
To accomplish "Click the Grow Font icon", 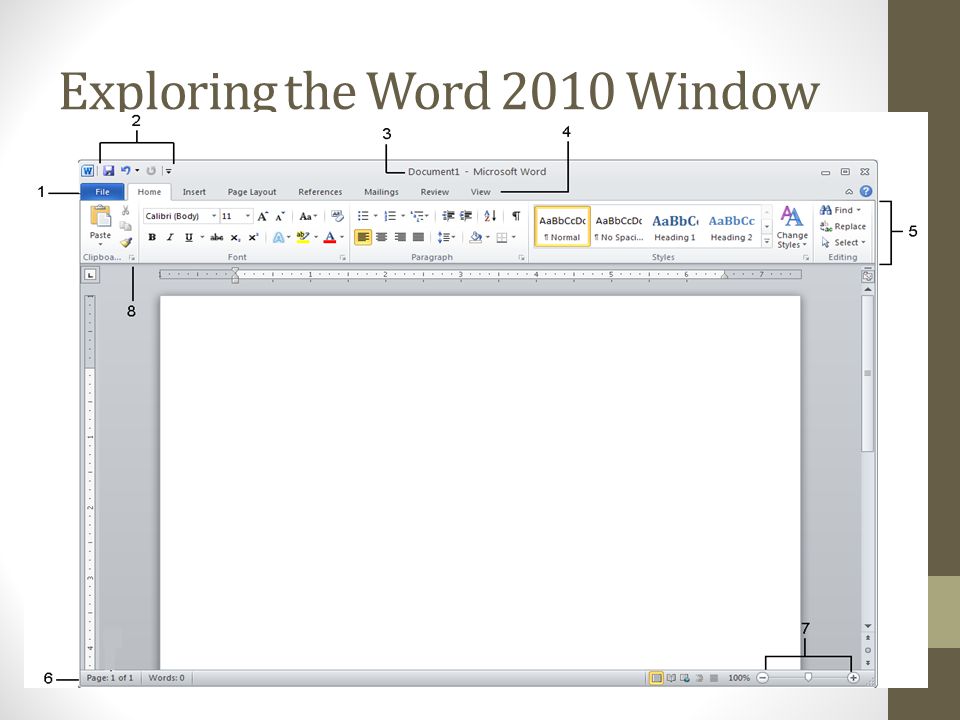I will (263, 216).
